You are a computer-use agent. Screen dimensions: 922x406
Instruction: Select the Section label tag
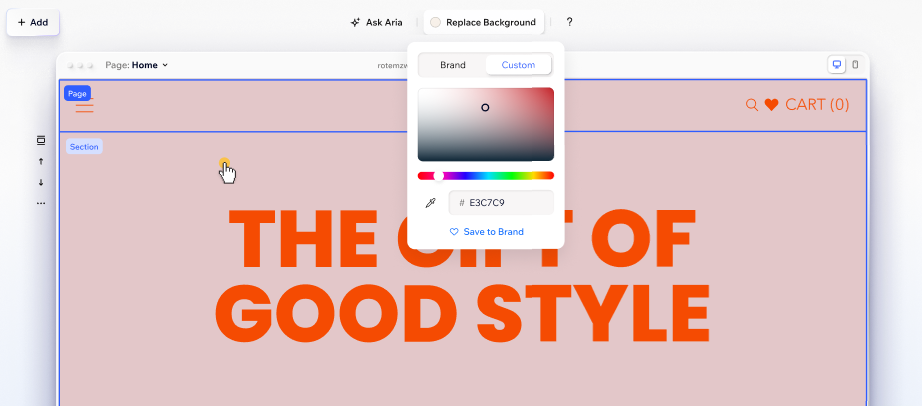point(84,147)
